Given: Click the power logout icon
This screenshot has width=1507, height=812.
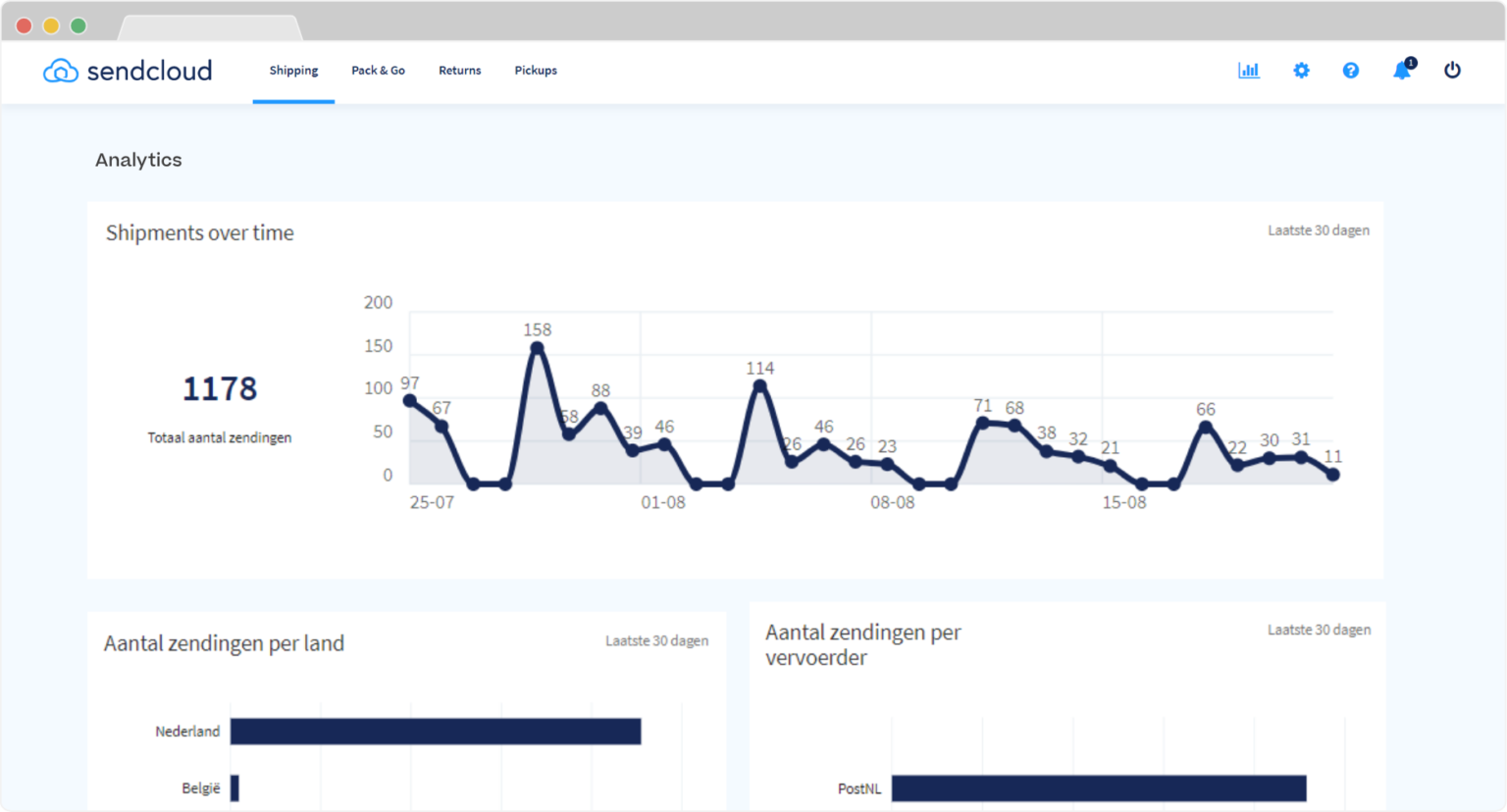Looking at the screenshot, I should pos(1452,71).
